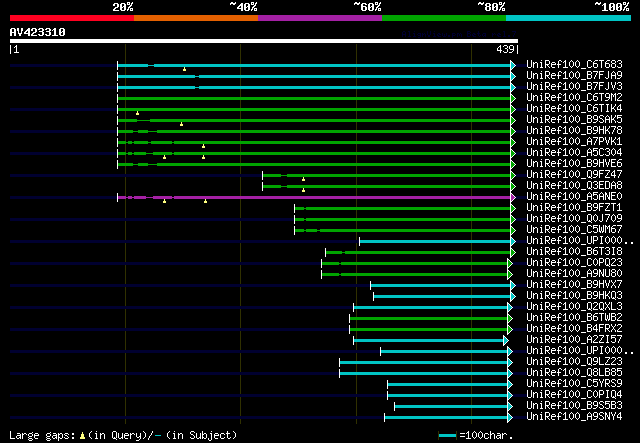The height and width of the screenshot is (443, 640).
Task: Click the cyan ~100% identity color swatch
Action: point(569,18)
